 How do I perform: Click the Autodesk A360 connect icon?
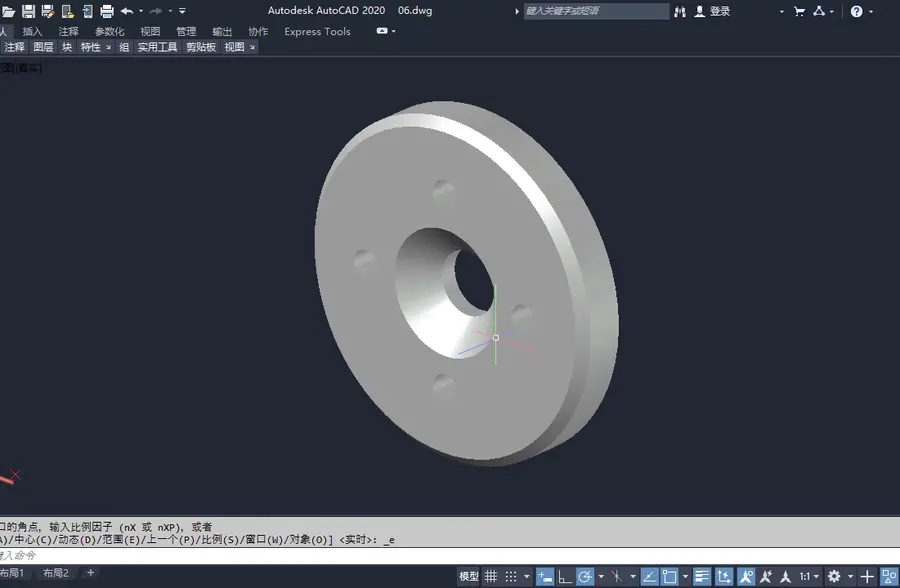819,11
